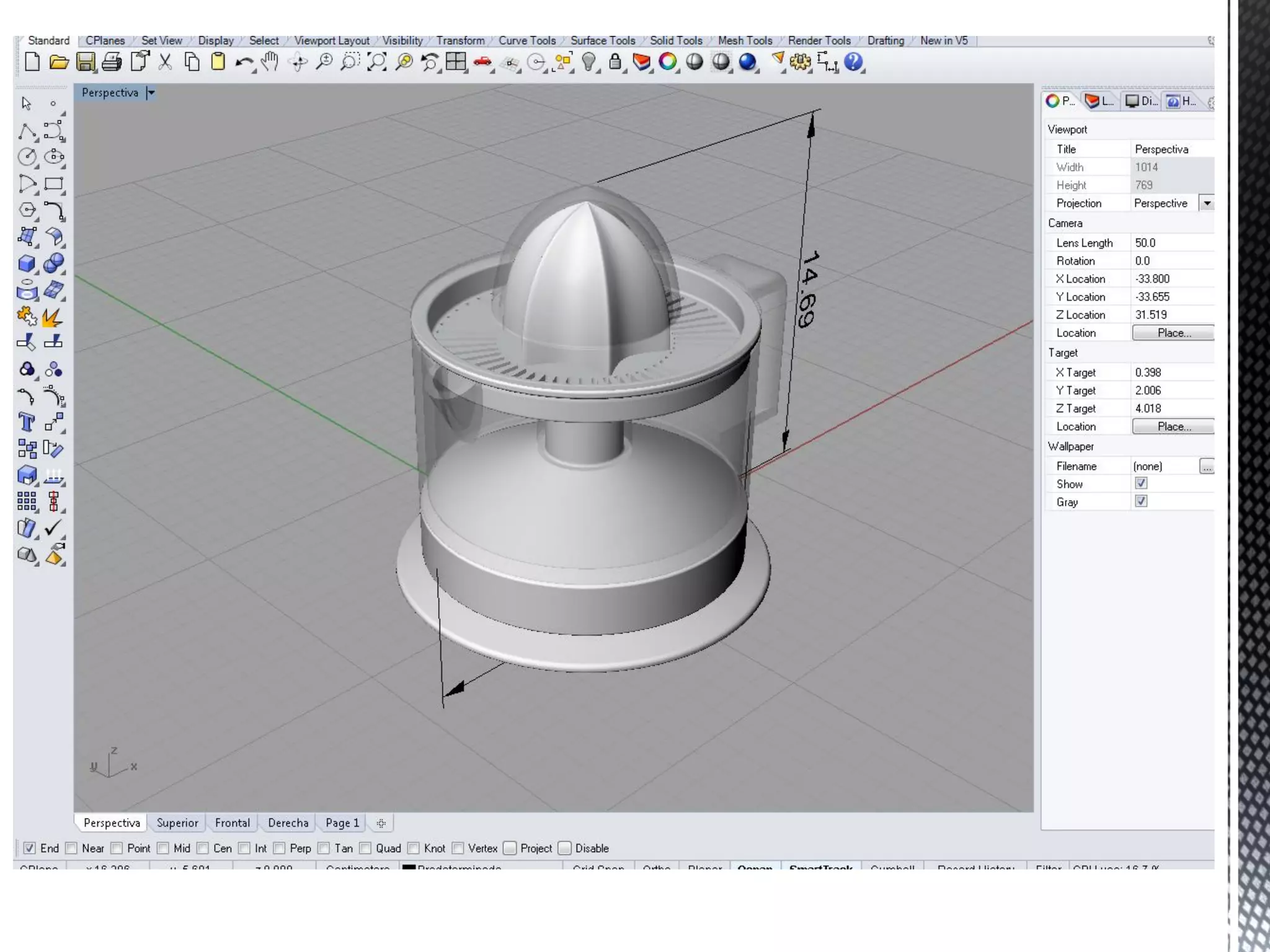Select the Box solid tool icon
The height and width of the screenshot is (952, 1270).
(27, 263)
